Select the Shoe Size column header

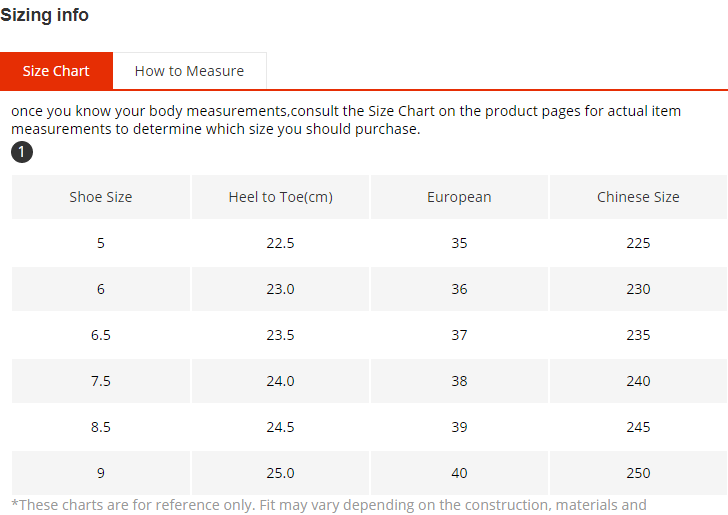tap(101, 197)
